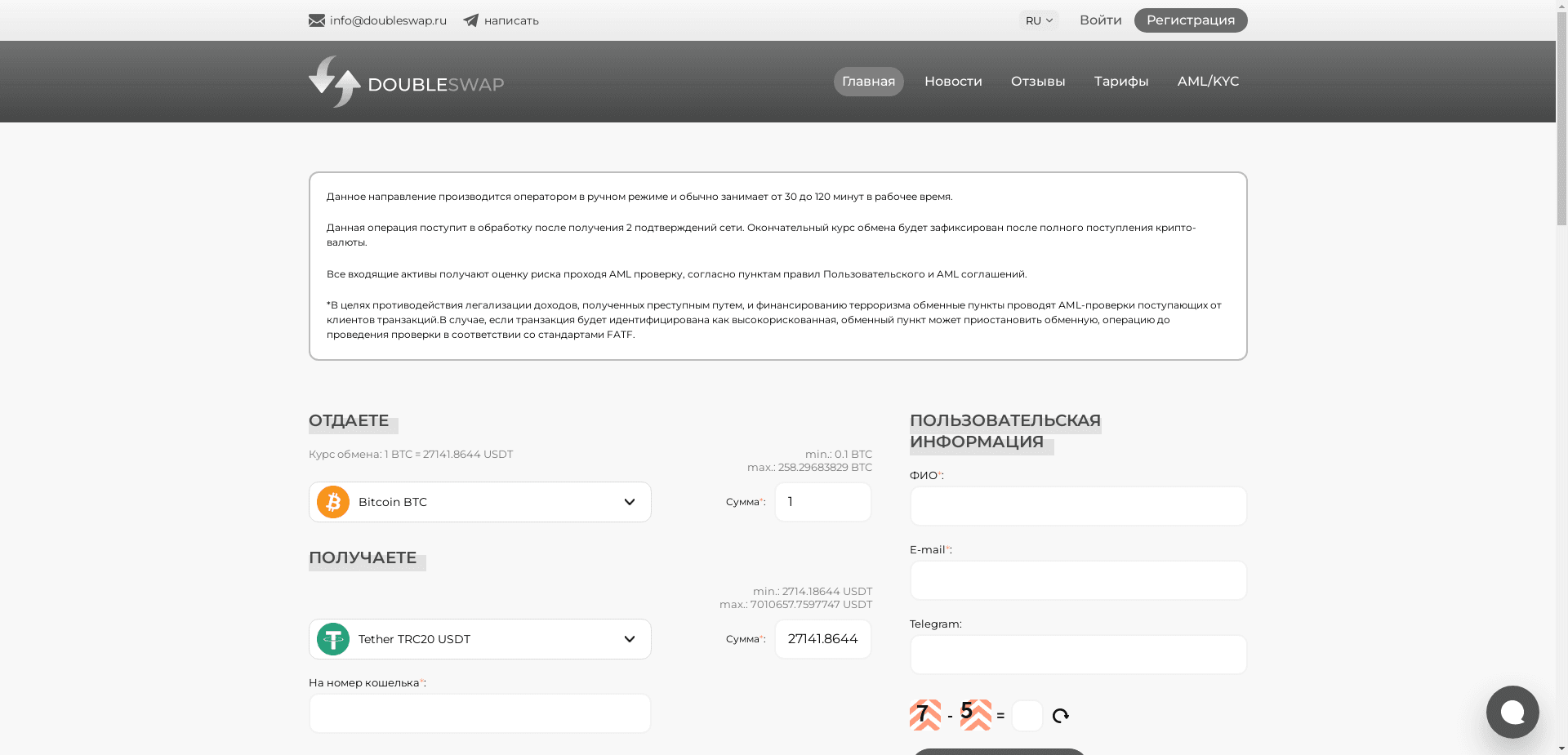Expand the Tether TRC20 USDT dropdown
The image size is (1568, 755).
(x=629, y=639)
